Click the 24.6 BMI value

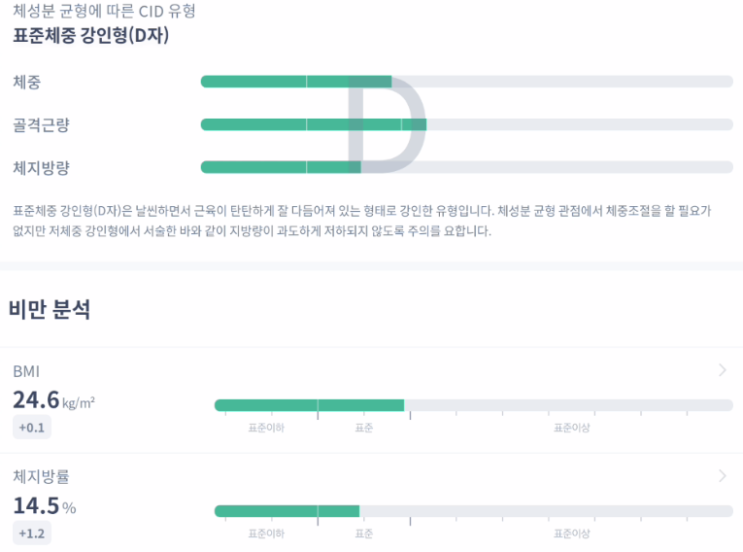(36, 400)
